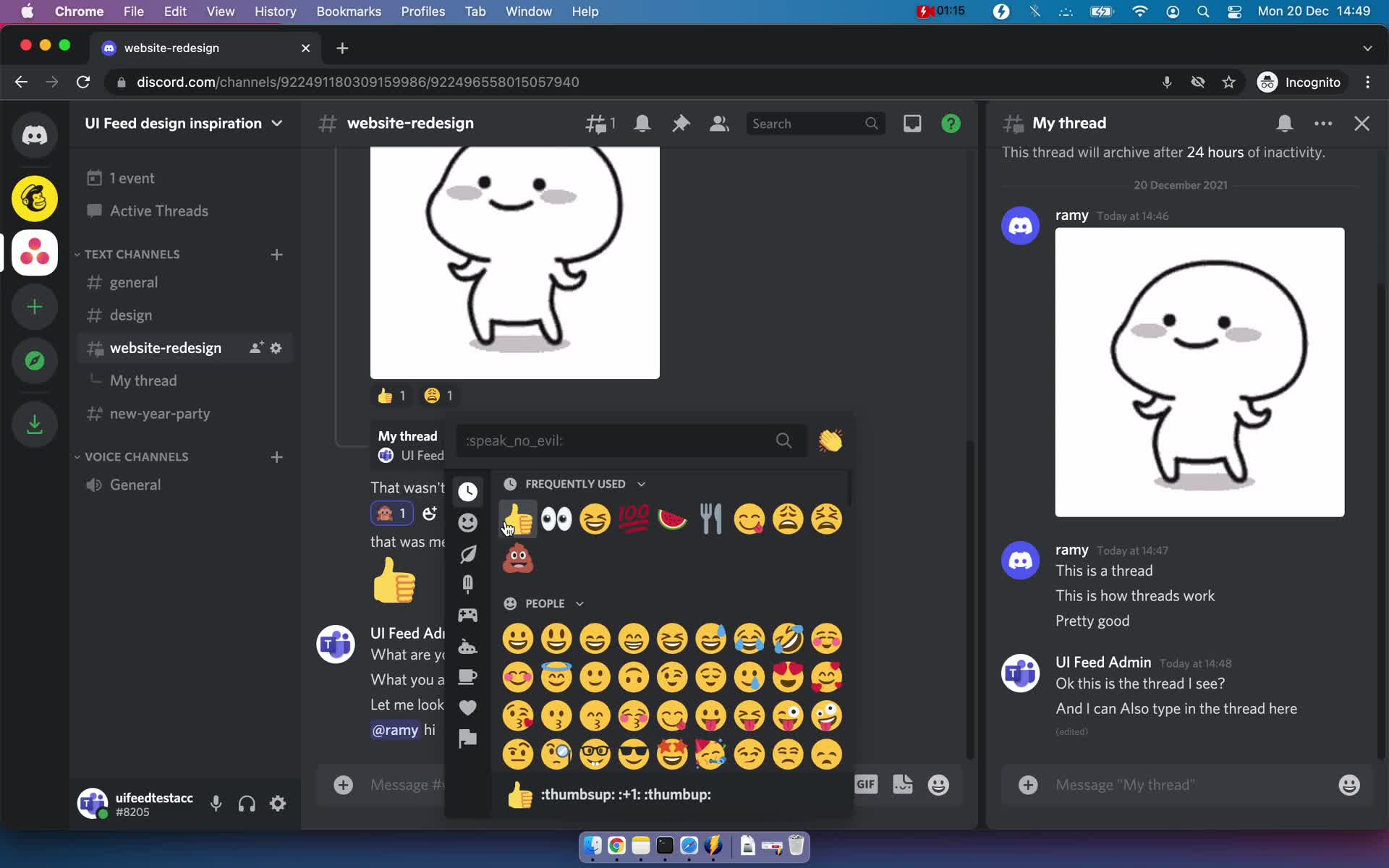1389x868 pixels.
Task: Create a new text channel plus
Action: pyautogui.click(x=276, y=255)
